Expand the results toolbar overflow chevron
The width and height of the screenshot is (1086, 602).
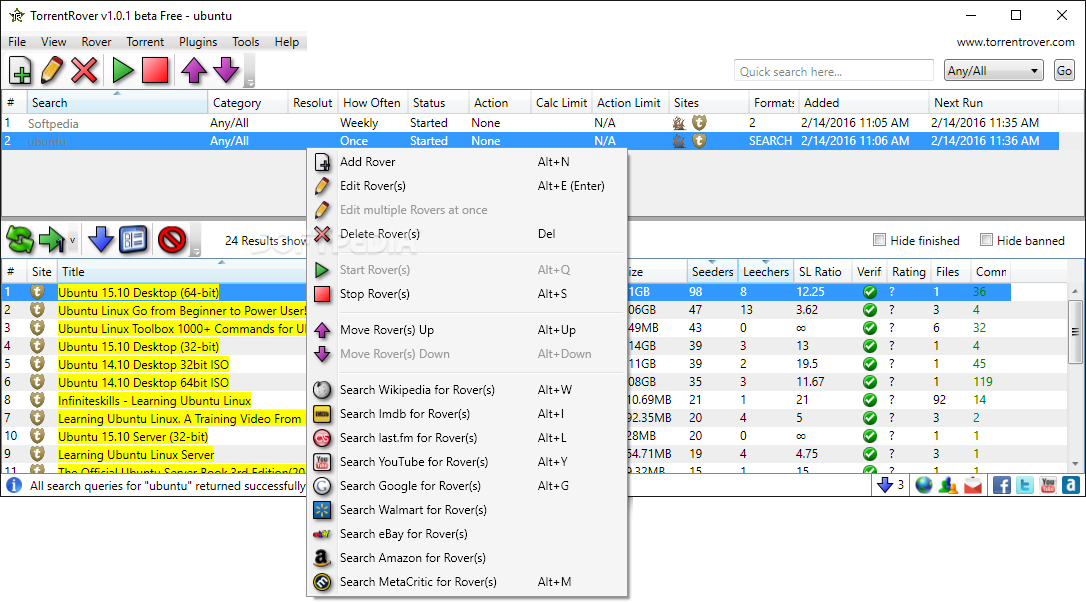click(x=196, y=251)
